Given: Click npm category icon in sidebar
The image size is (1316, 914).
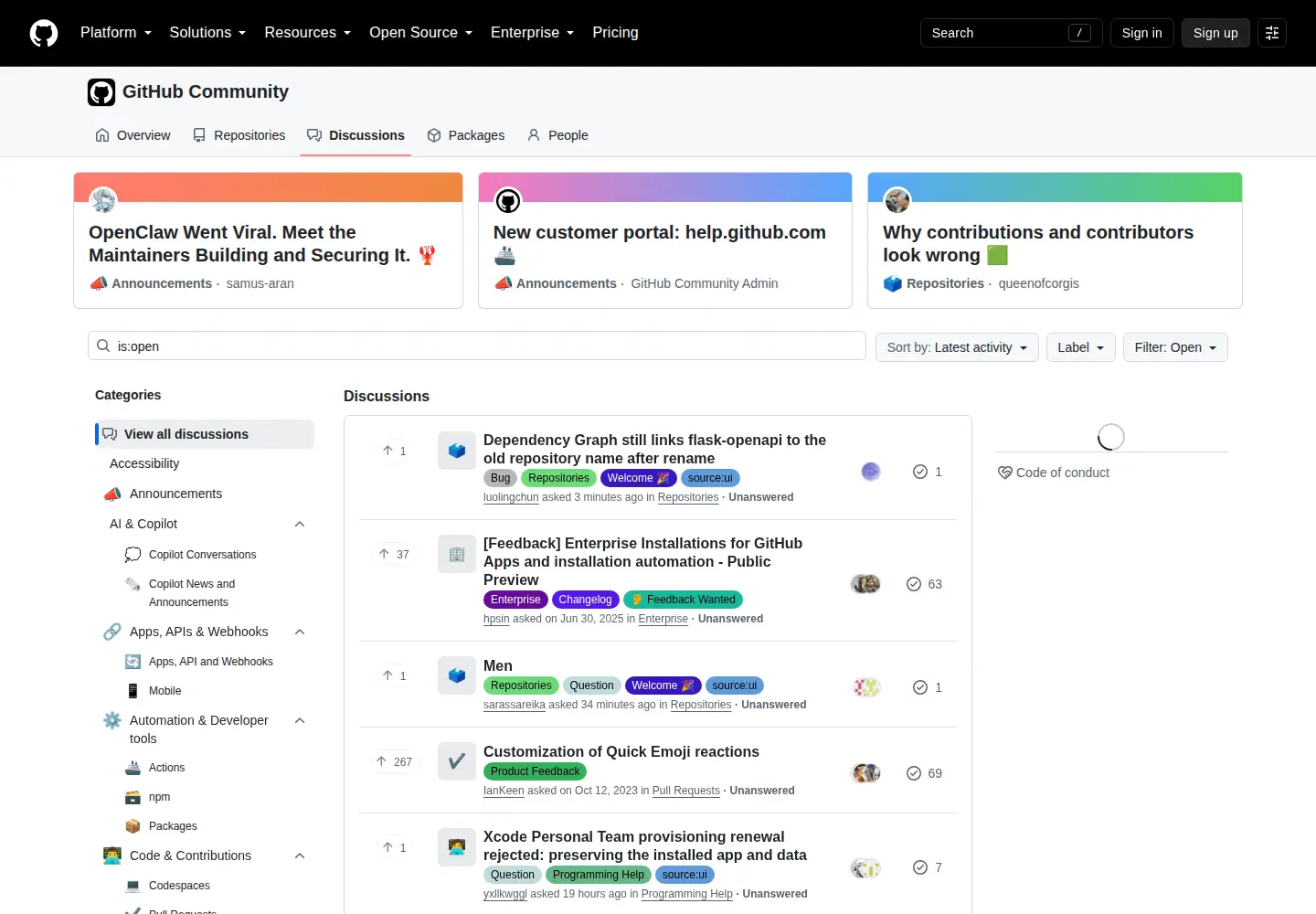Looking at the screenshot, I should click(133, 797).
